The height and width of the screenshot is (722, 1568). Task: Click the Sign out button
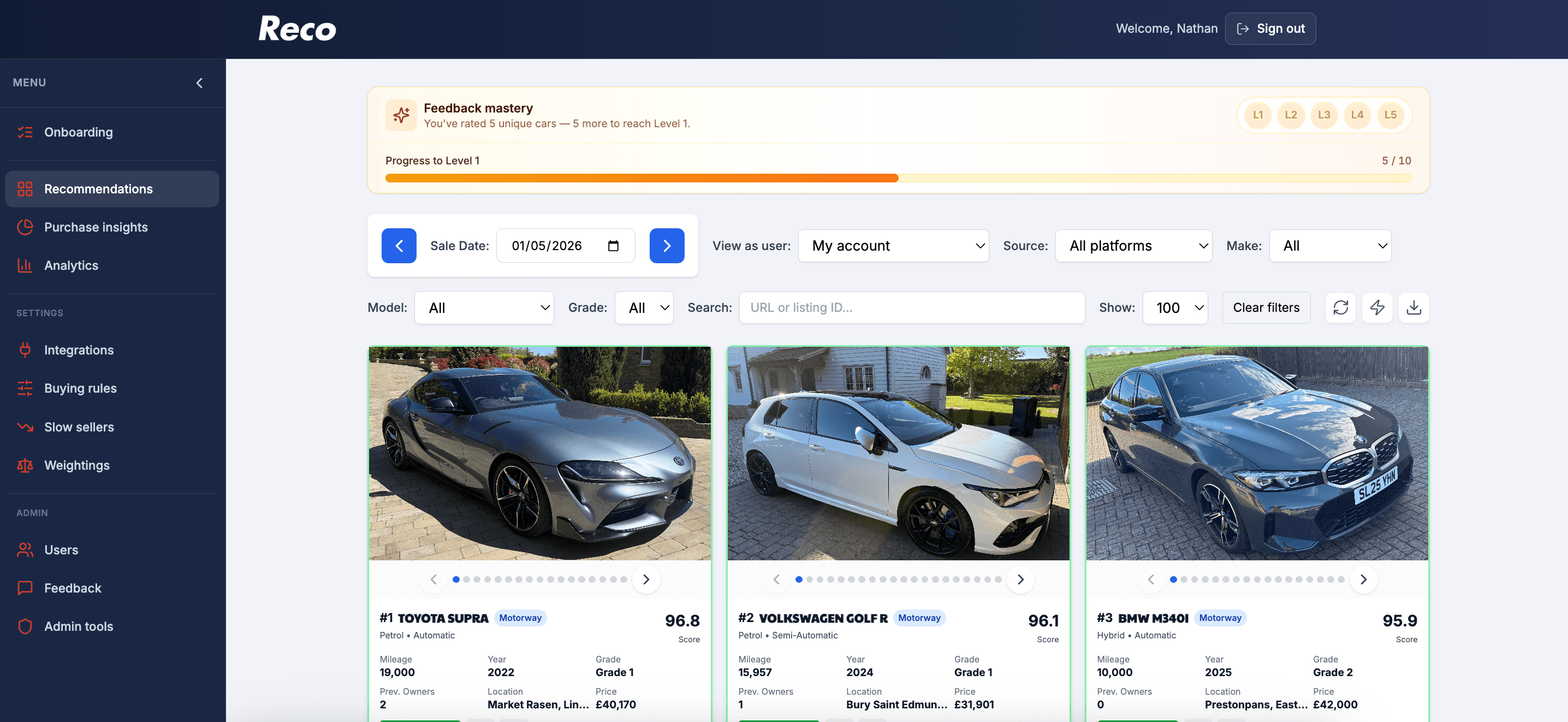pos(1270,28)
